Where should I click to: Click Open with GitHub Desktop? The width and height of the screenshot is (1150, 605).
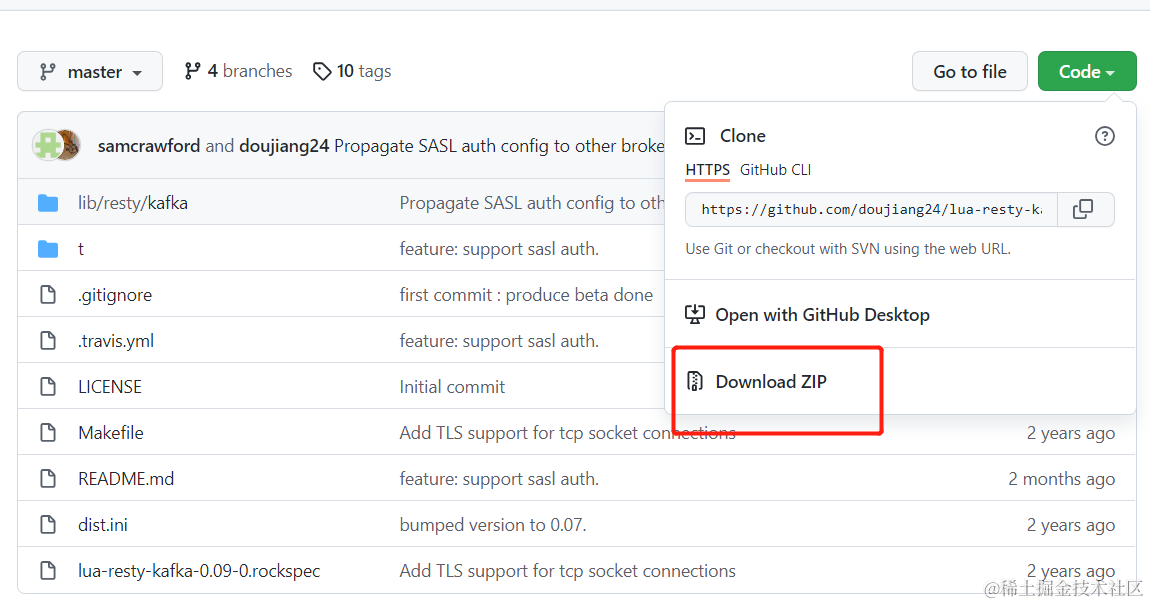click(x=822, y=315)
